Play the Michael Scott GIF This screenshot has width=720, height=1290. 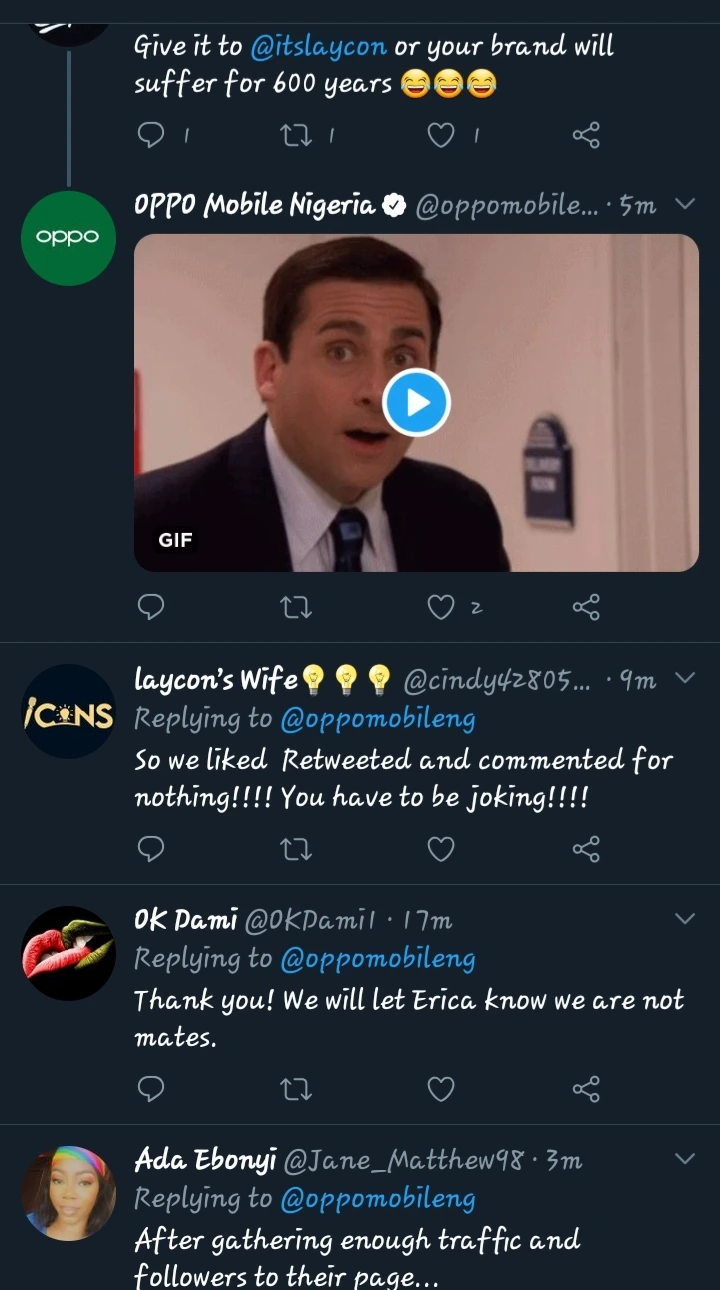tap(417, 402)
